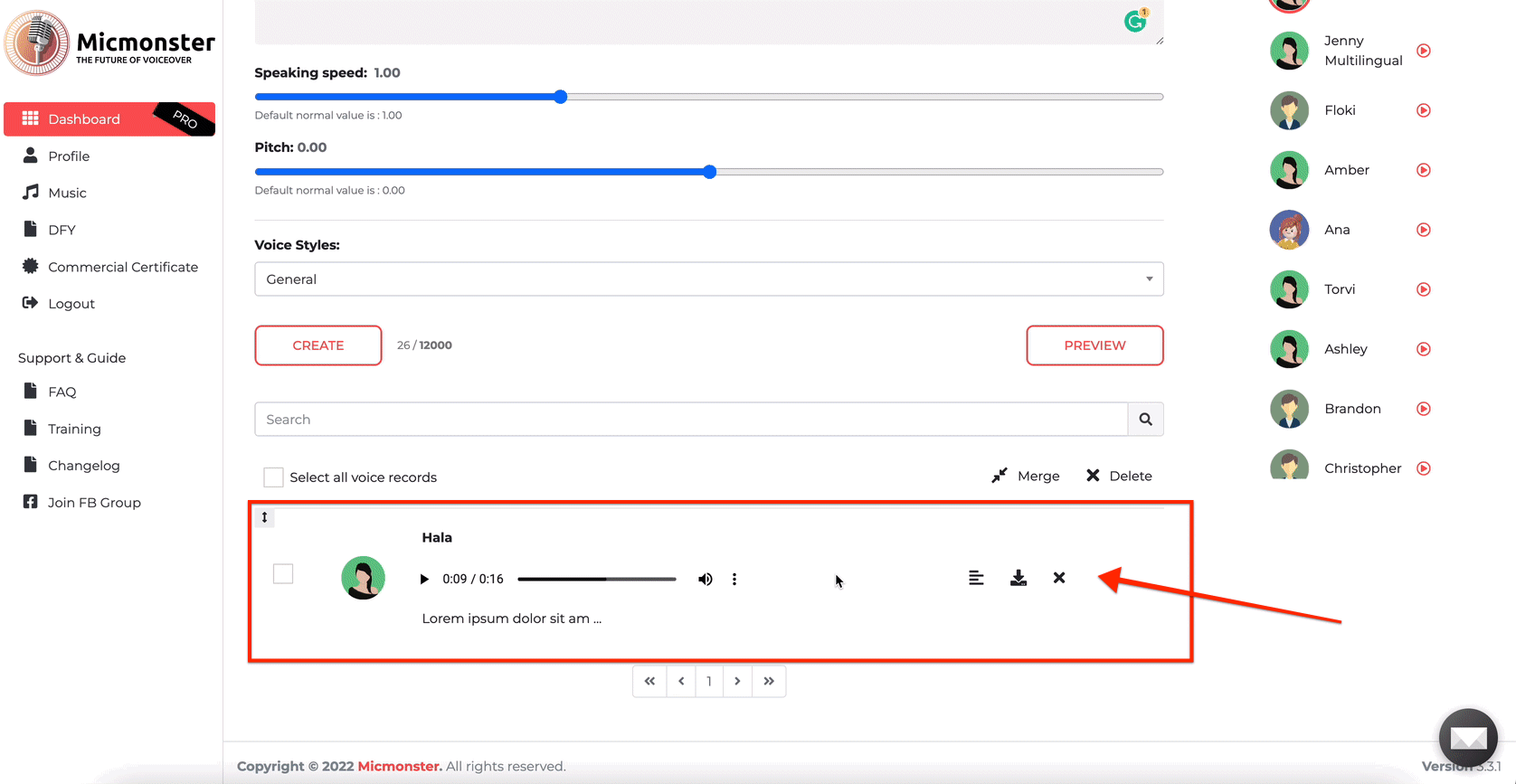Image resolution: width=1516 pixels, height=784 pixels.
Task: Tick the Hala record checkbox
Action: (283, 574)
